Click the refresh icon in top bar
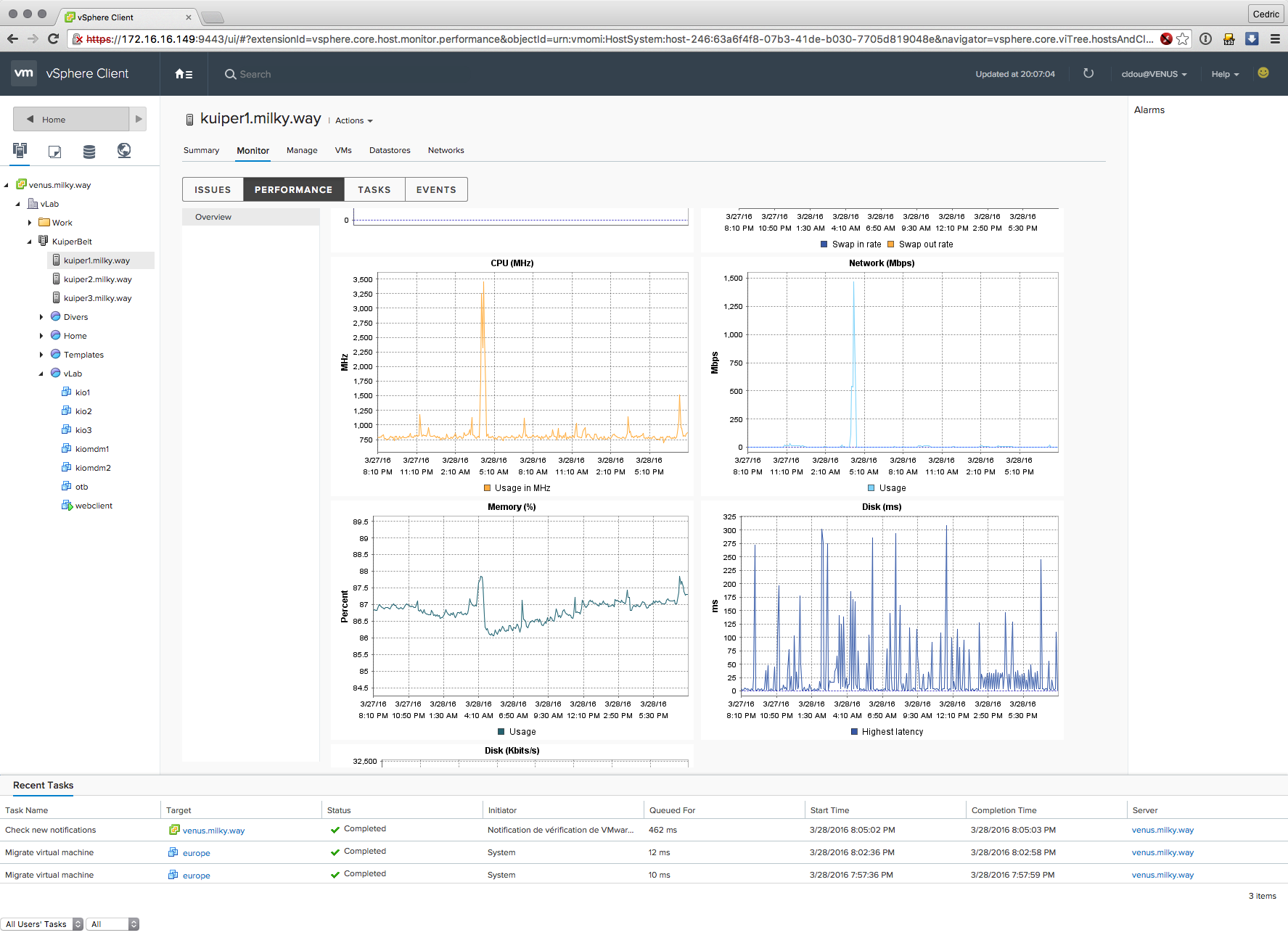The image size is (1288, 935). [1088, 73]
